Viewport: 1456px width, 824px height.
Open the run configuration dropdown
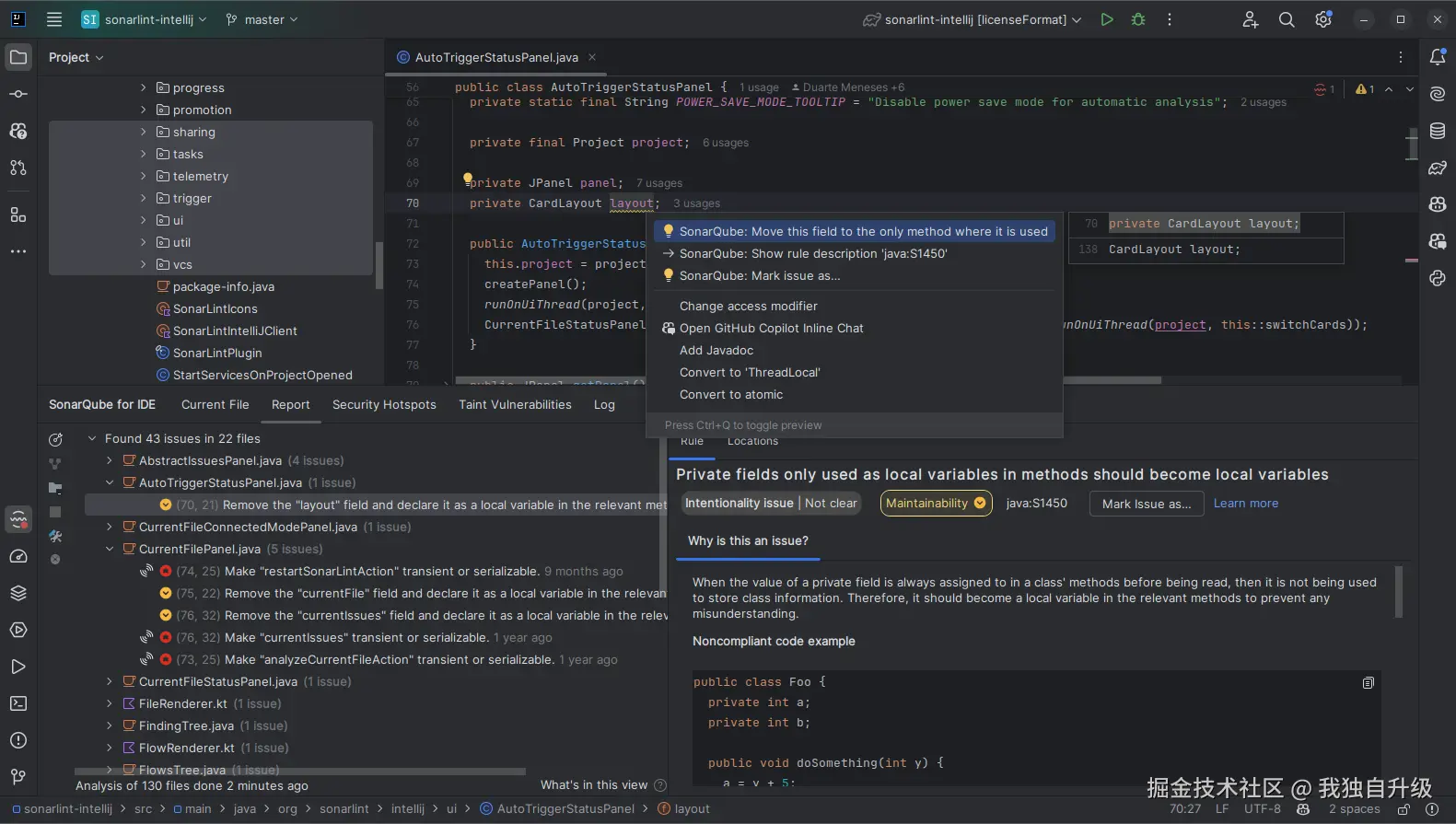[x=973, y=19]
